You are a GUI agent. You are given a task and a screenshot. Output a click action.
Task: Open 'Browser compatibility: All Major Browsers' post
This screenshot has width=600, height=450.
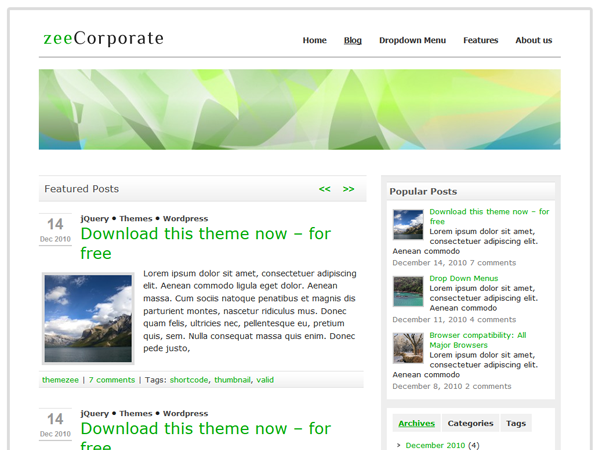pyautogui.click(x=477, y=341)
